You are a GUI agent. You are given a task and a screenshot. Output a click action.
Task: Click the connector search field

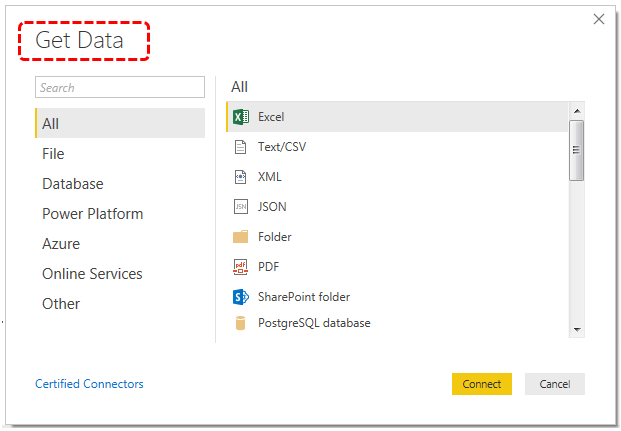pos(120,87)
